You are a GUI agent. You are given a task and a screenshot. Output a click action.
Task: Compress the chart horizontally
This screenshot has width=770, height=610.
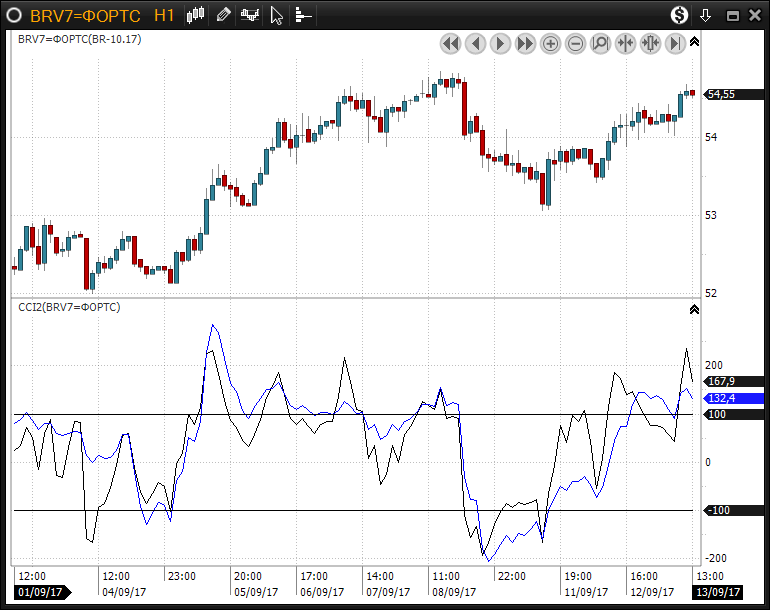tap(625, 43)
